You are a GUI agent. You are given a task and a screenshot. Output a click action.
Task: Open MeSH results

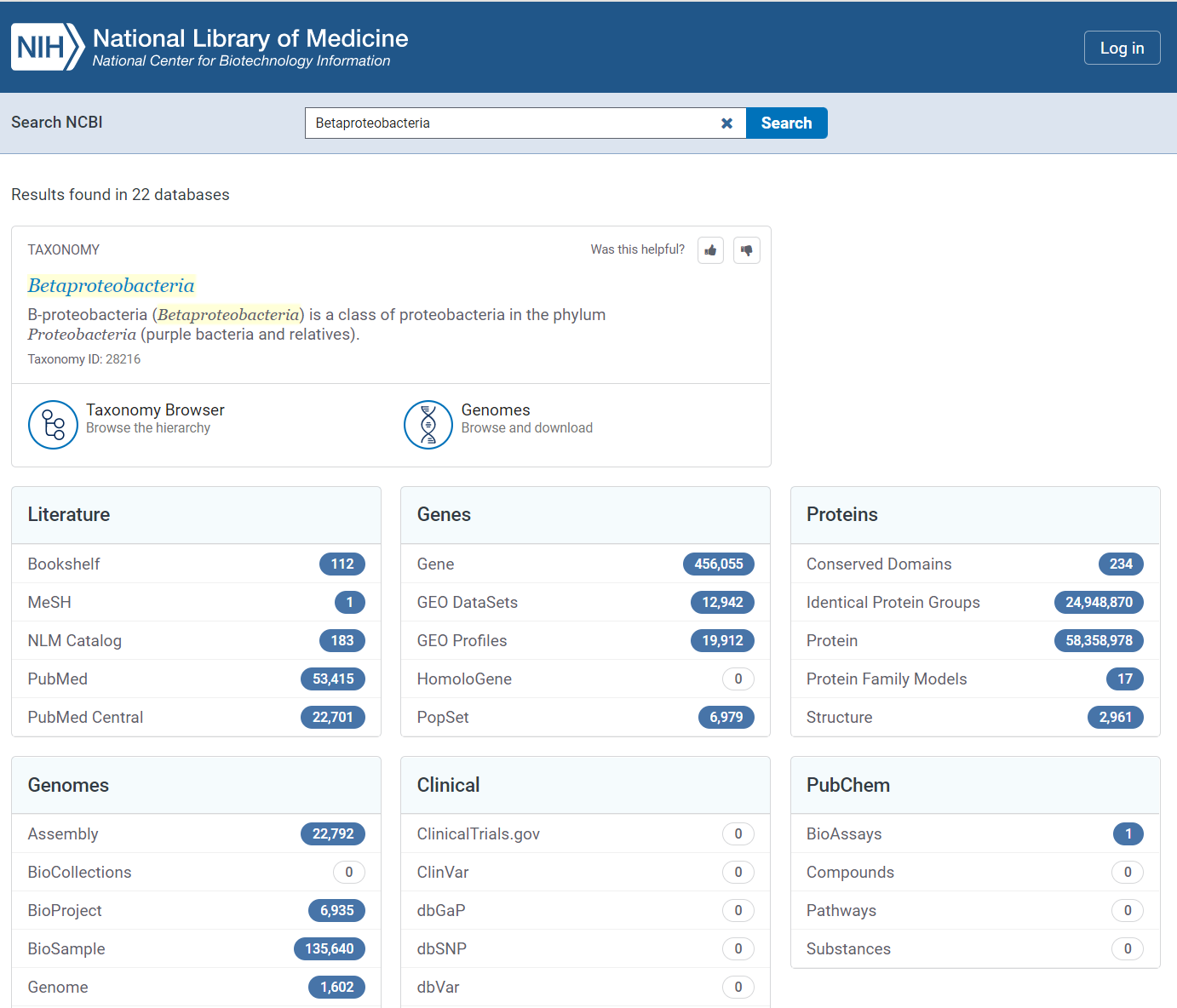click(196, 602)
